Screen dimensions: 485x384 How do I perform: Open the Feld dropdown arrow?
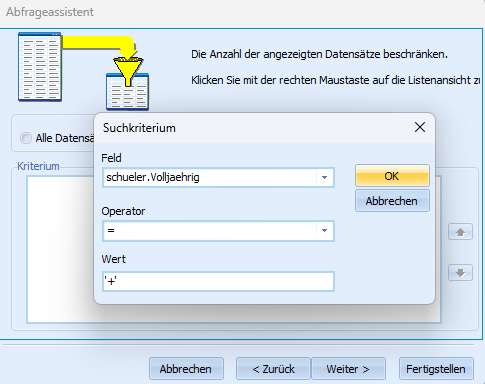[324, 177]
